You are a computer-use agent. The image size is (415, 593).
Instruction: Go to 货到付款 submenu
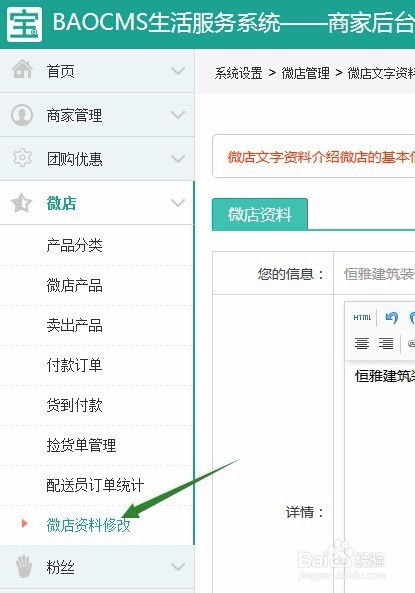(x=75, y=405)
